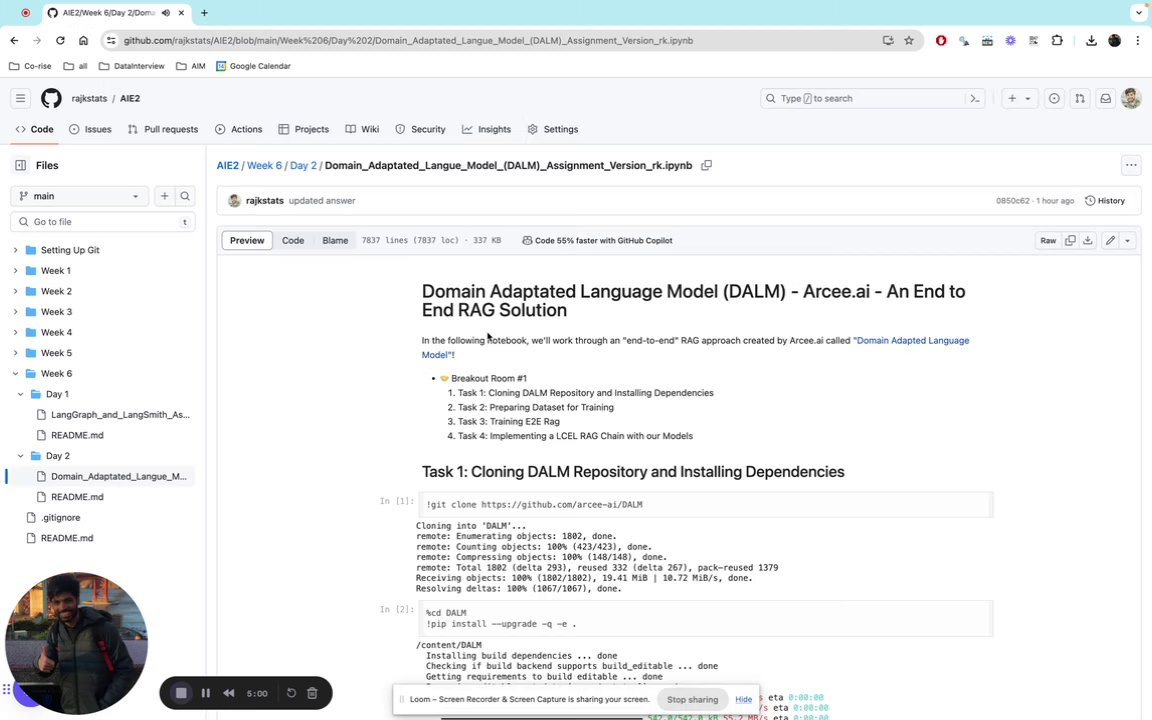Open the Actions tab
This screenshot has height=720, width=1152.
point(239,129)
